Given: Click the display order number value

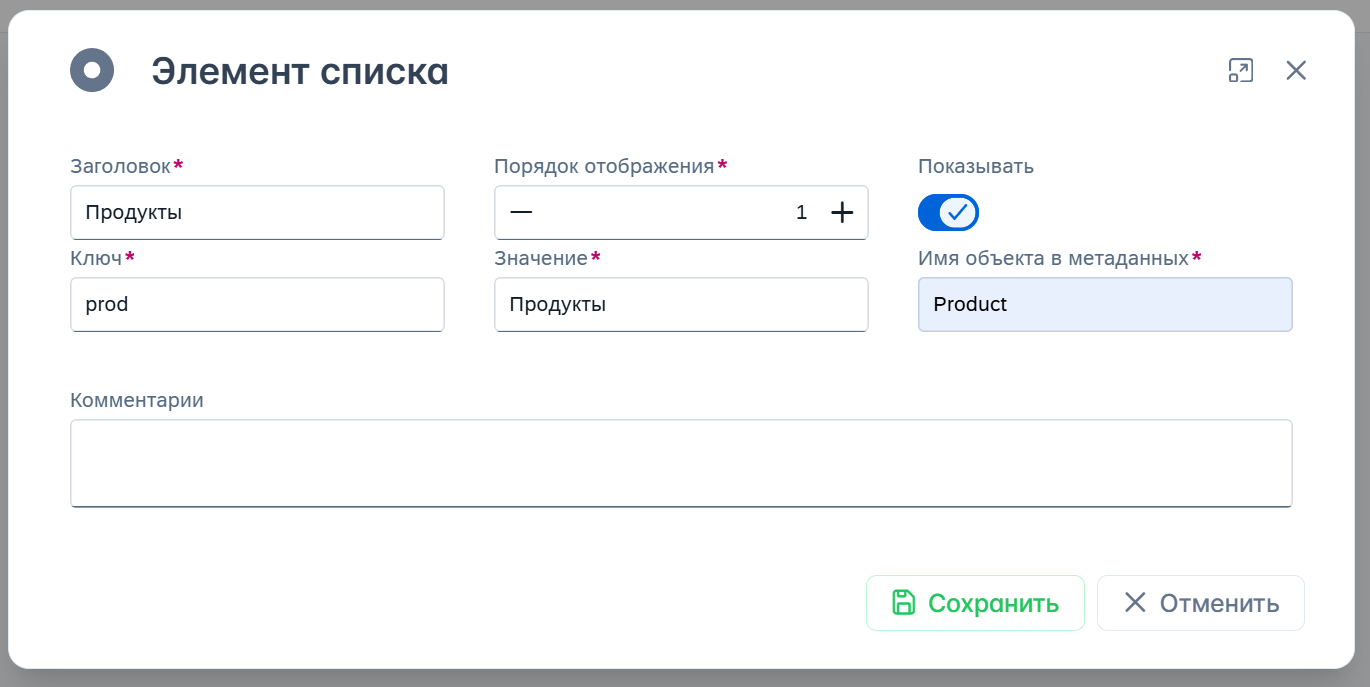Looking at the screenshot, I should (x=800, y=212).
